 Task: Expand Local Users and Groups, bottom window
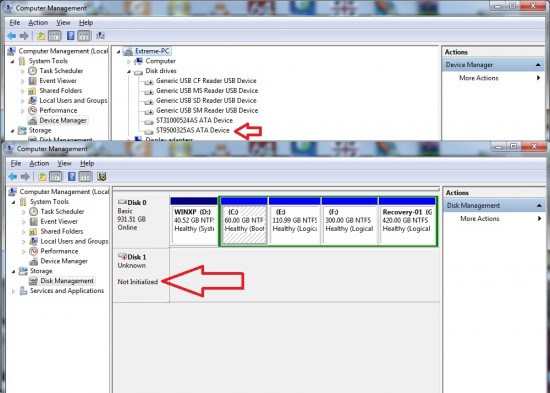pyautogui.click(x=24, y=242)
